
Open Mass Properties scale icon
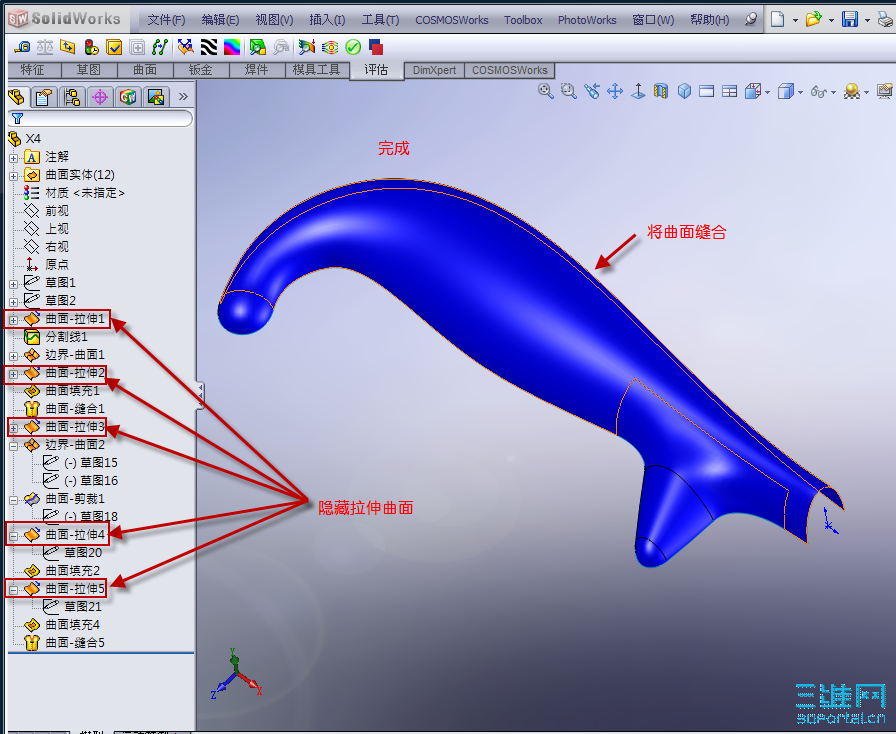(45, 47)
